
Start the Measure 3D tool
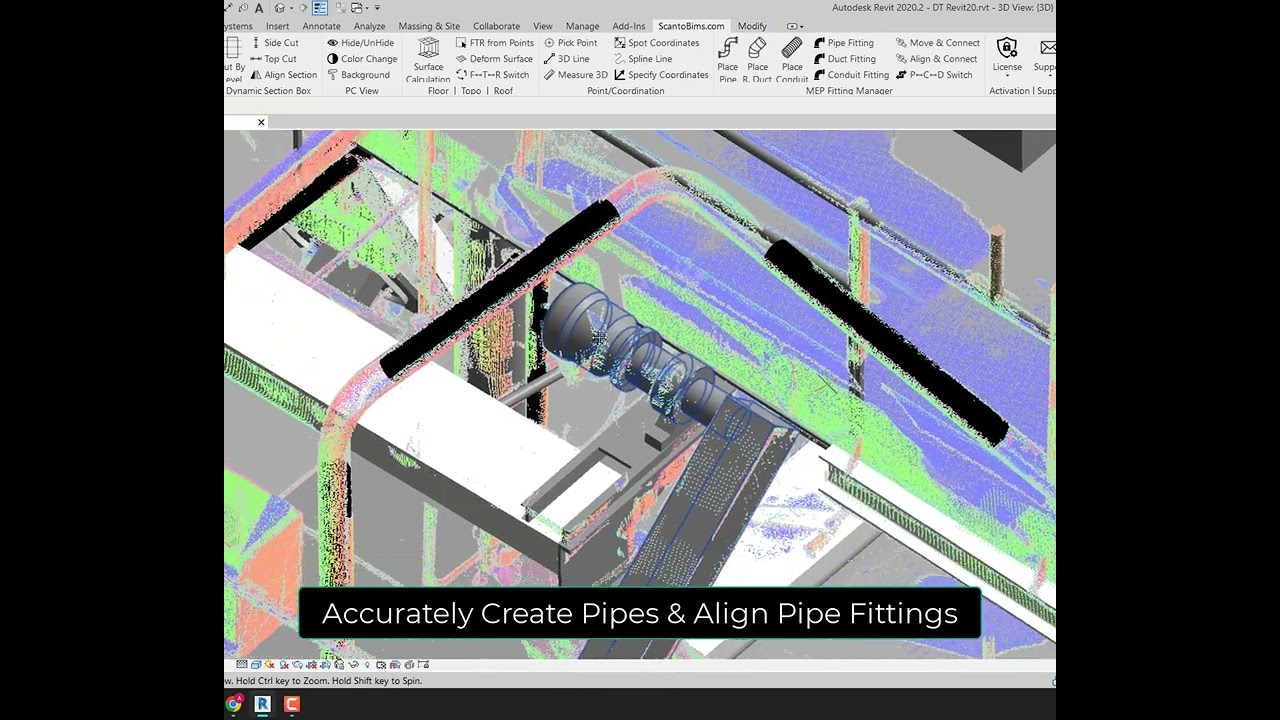(x=575, y=75)
